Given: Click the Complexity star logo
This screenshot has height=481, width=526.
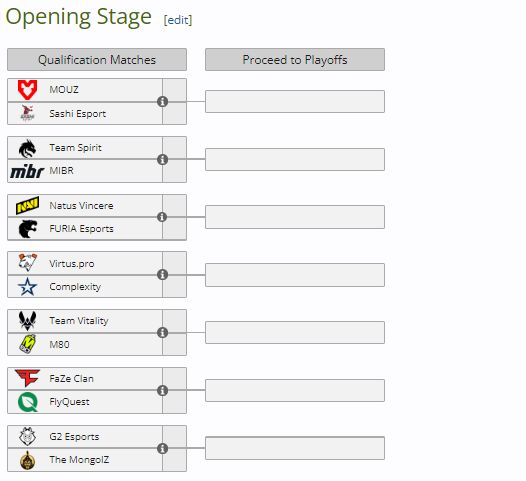Looking at the screenshot, I should [x=27, y=287].
